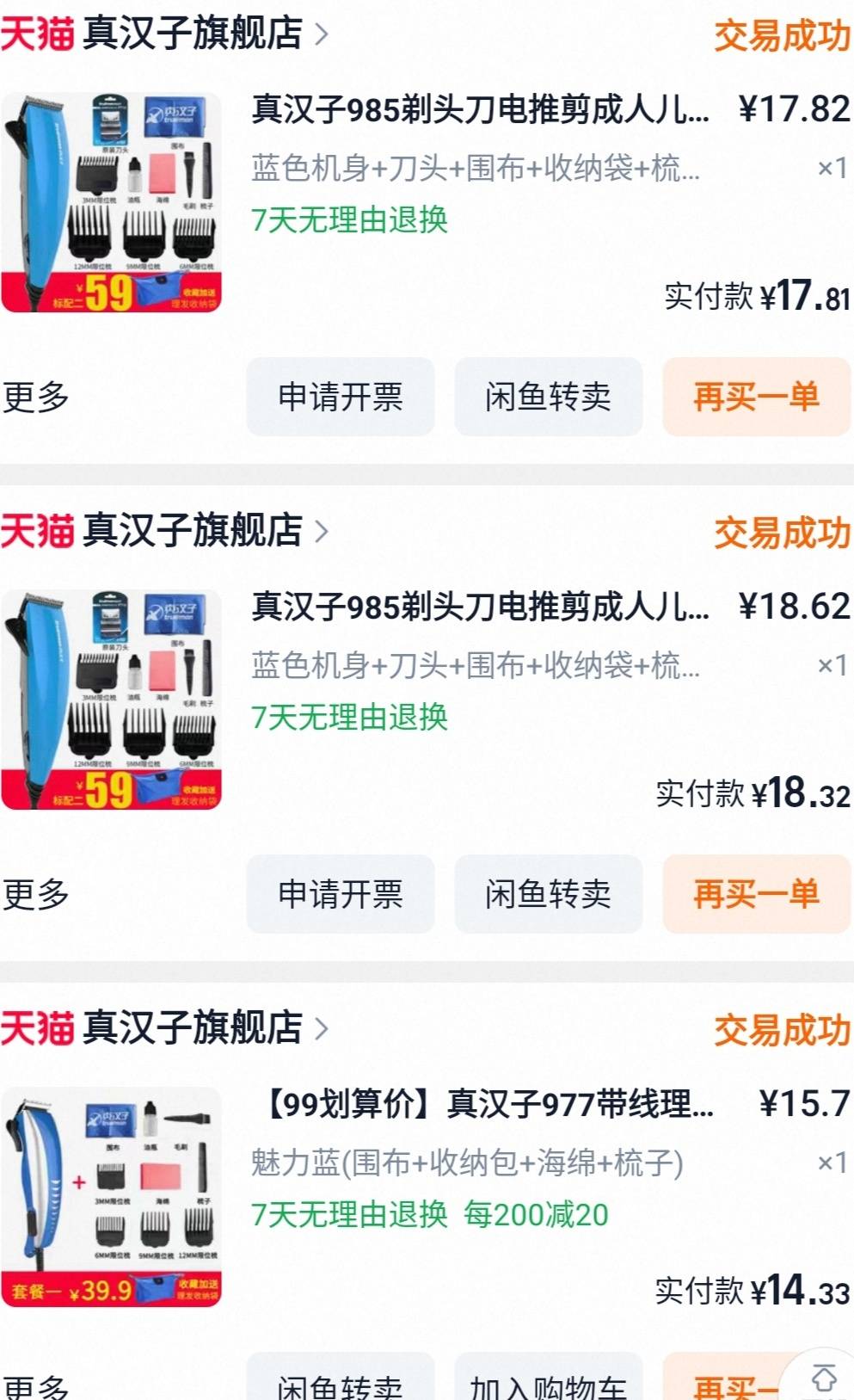The height and width of the screenshot is (1400, 854).
Task: Click 申请开票 on the ¥18.32 order
Action: pyautogui.click(x=341, y=894)
